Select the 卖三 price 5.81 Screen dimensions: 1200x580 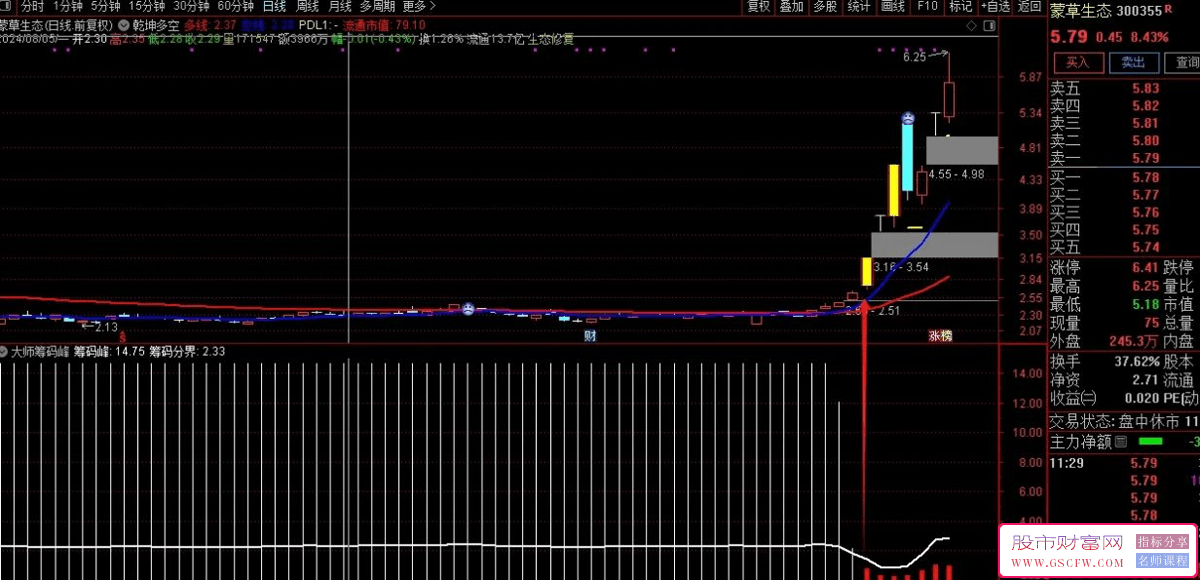point(1145,123)
